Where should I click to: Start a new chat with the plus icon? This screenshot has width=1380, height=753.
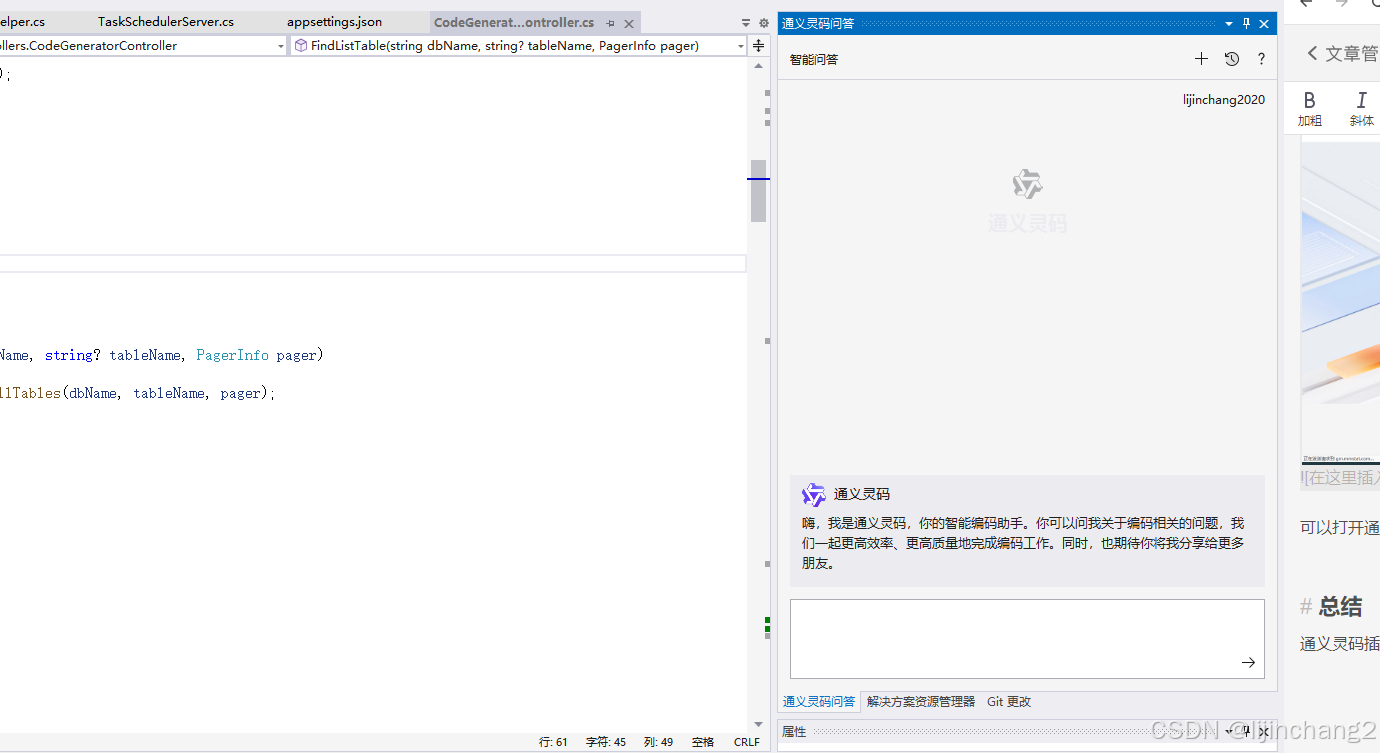tap(1201, 59)
